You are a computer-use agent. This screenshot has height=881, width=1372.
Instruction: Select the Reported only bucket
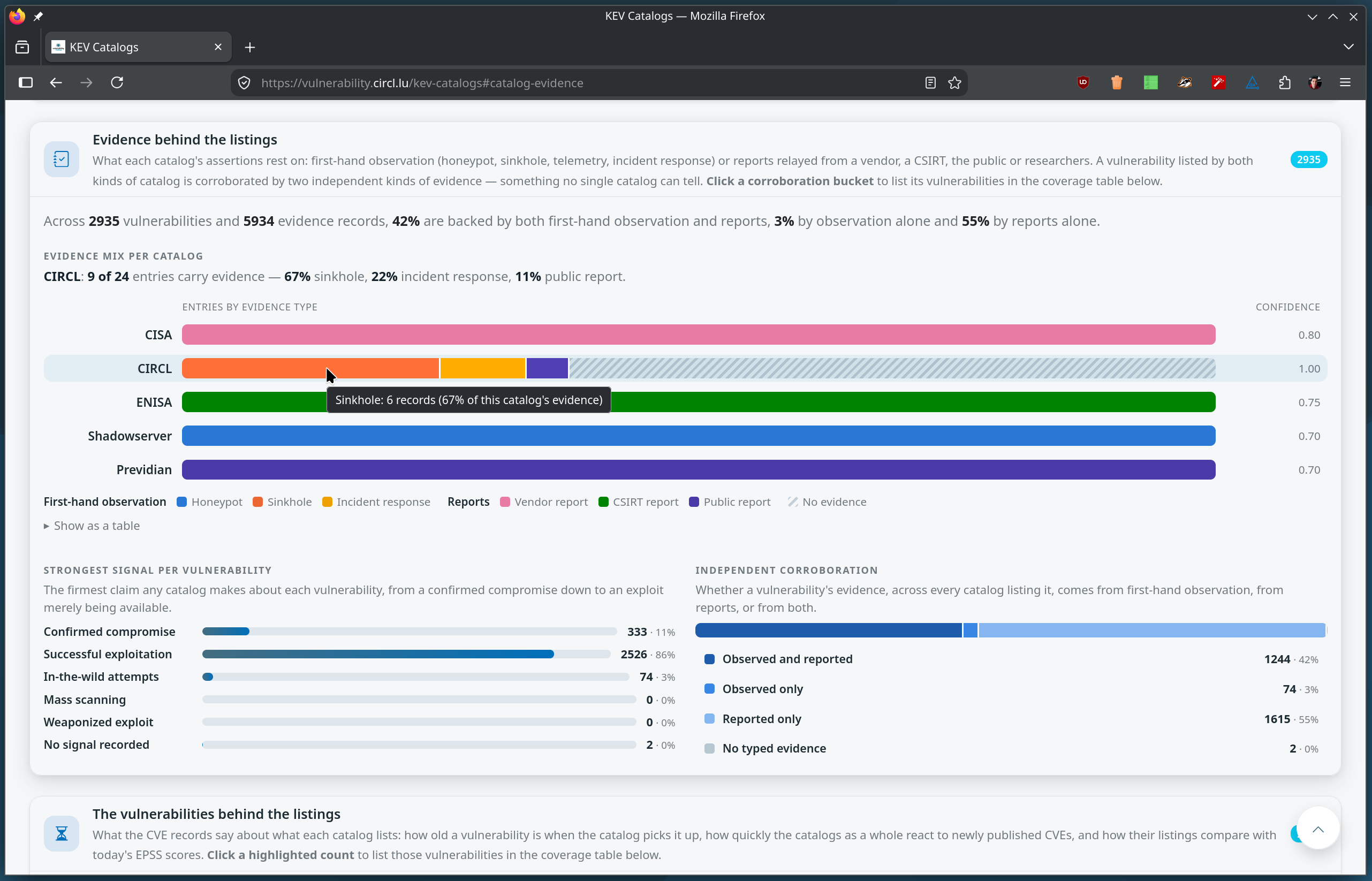(1011, 718)
